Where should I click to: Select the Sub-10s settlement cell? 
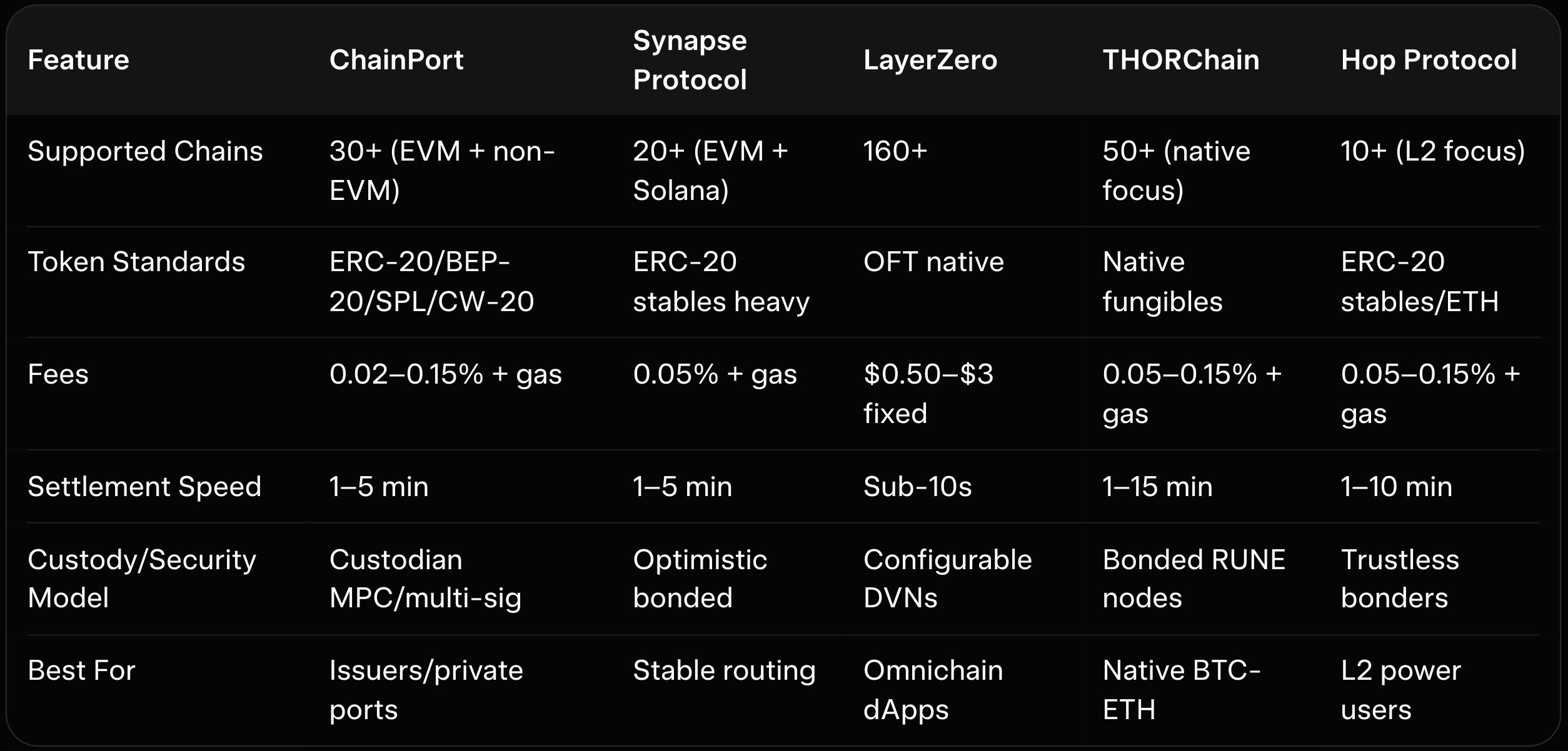pos(917,487)
